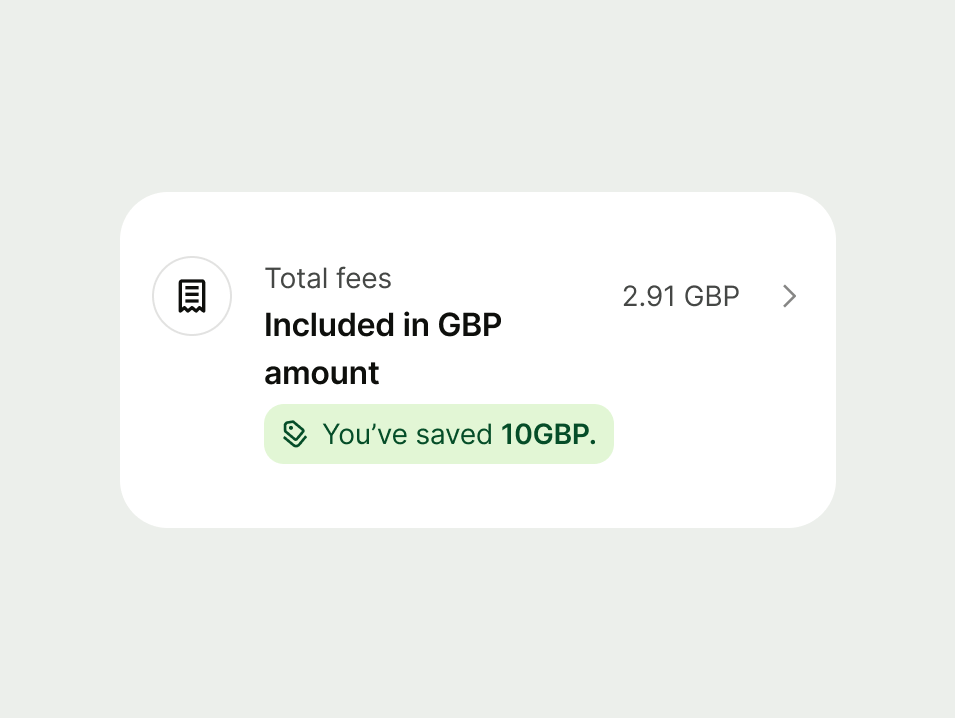Screen dimensions: 955x718
Task: Click the 2.91 GBP fee amount
Action: [680, 296]
